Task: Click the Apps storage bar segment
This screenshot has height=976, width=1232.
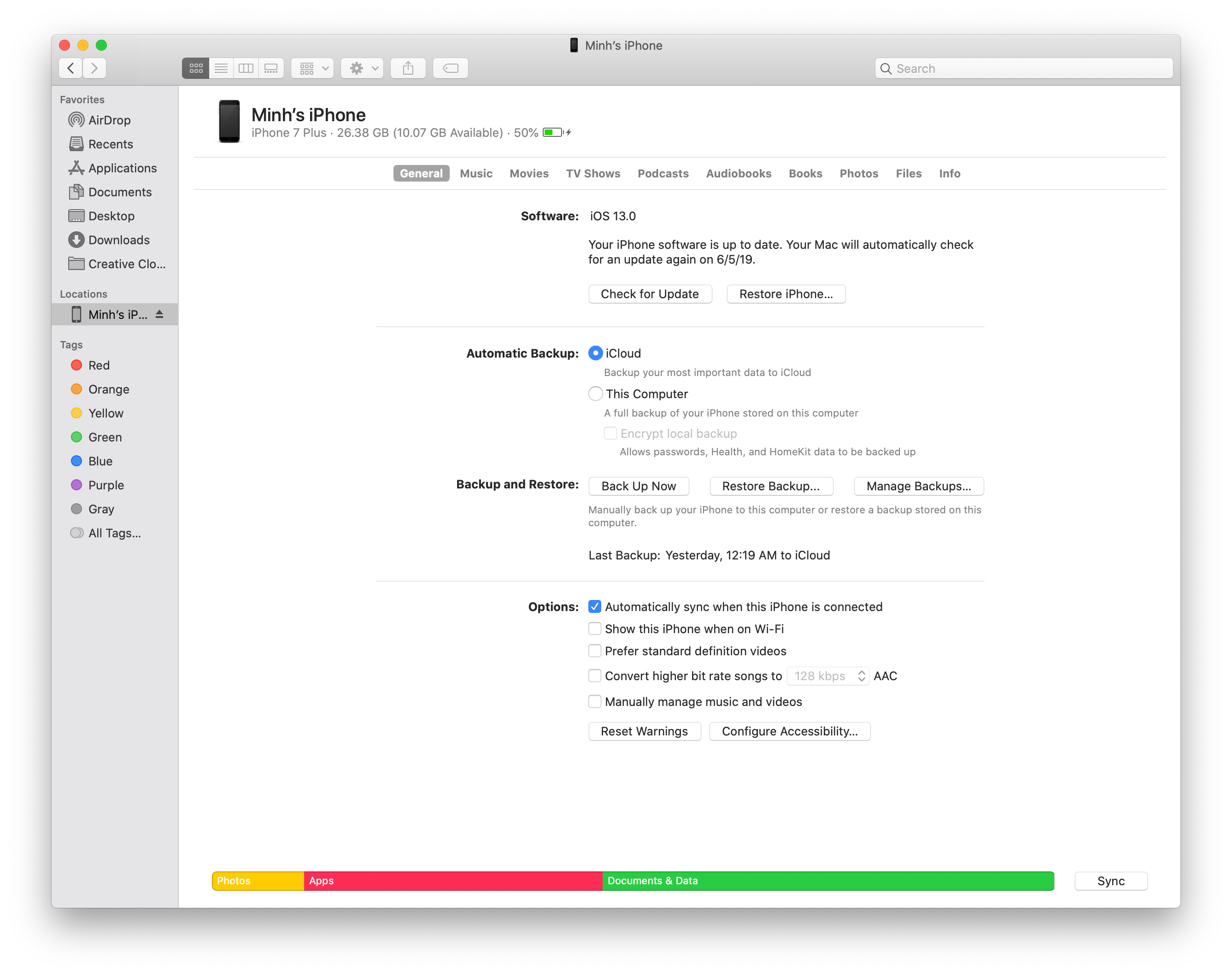Action: [x=453, y=881]
